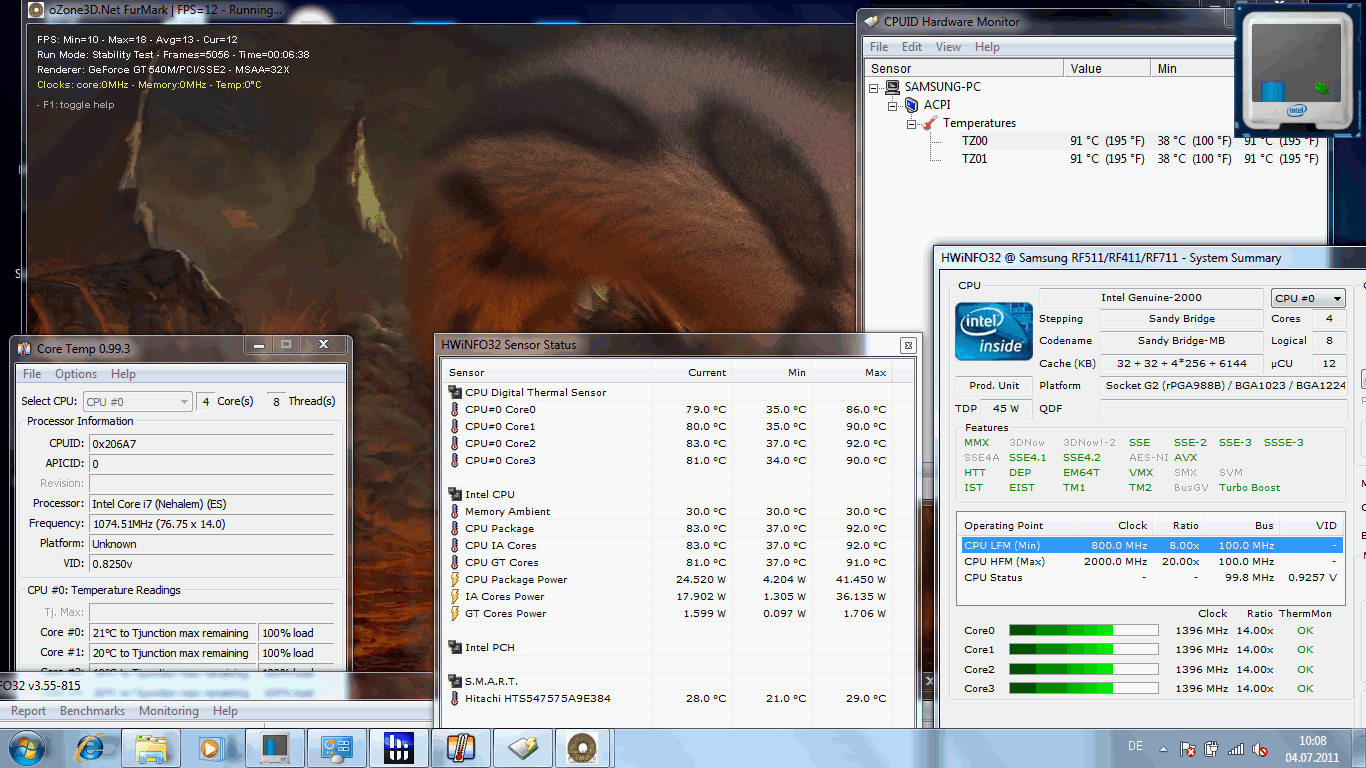This screenshot has width=1366, height=768.
Task: Switch to HWiNFO32 monitor taskbar icon
Action: (274, 748)
